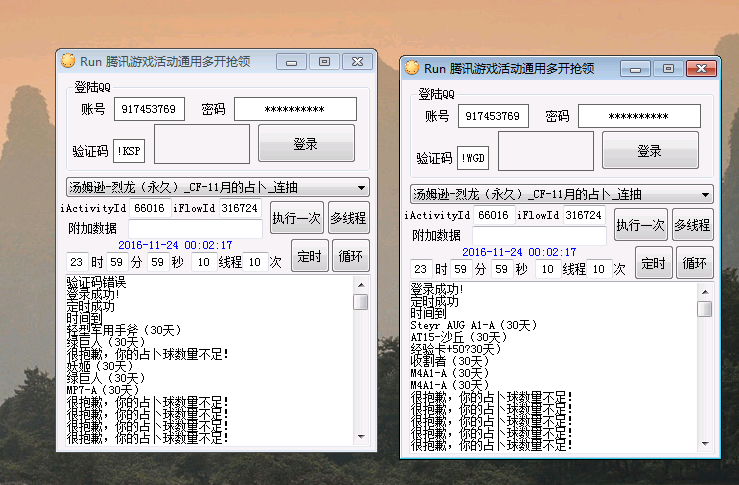Click 多线程 in the left window
This screenshot has height=485, width=739.
[349, 218]
